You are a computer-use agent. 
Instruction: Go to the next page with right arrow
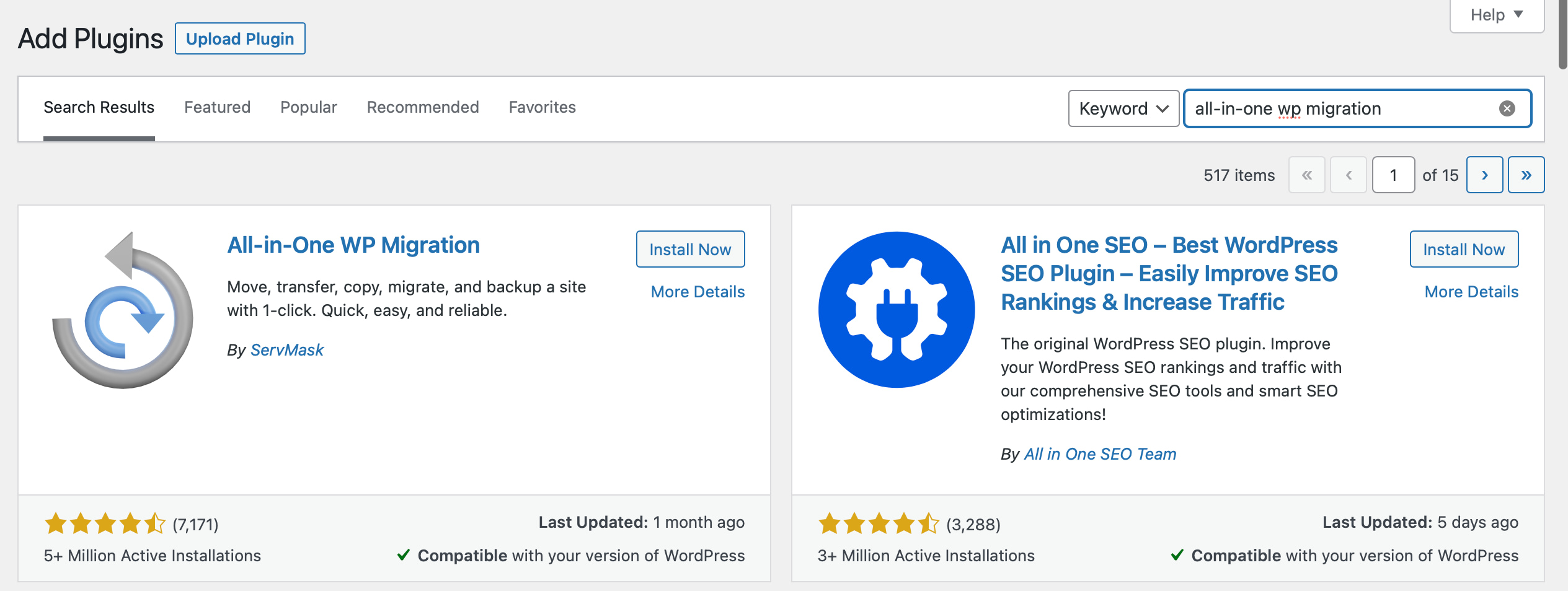coord(1484,175)
